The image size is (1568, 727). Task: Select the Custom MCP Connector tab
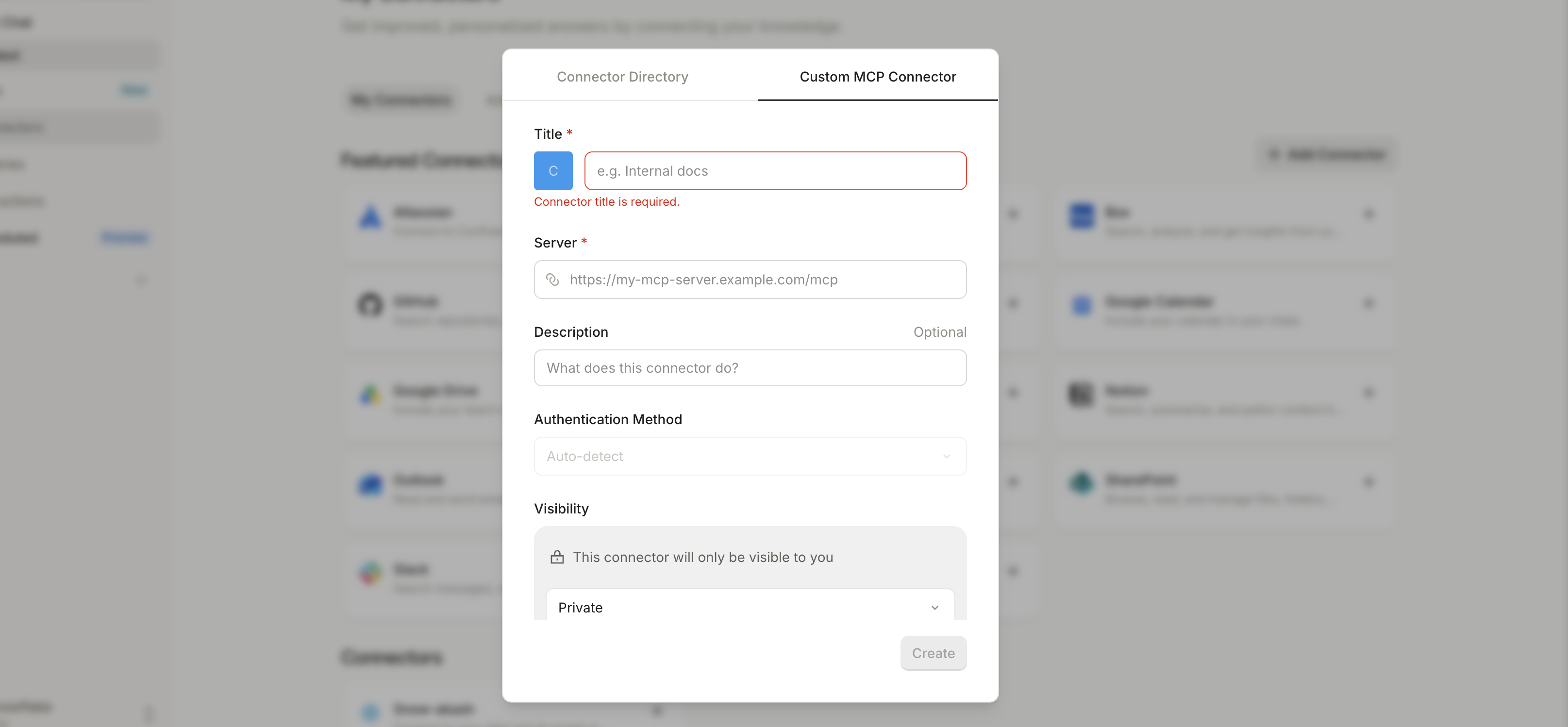[877, 77]
